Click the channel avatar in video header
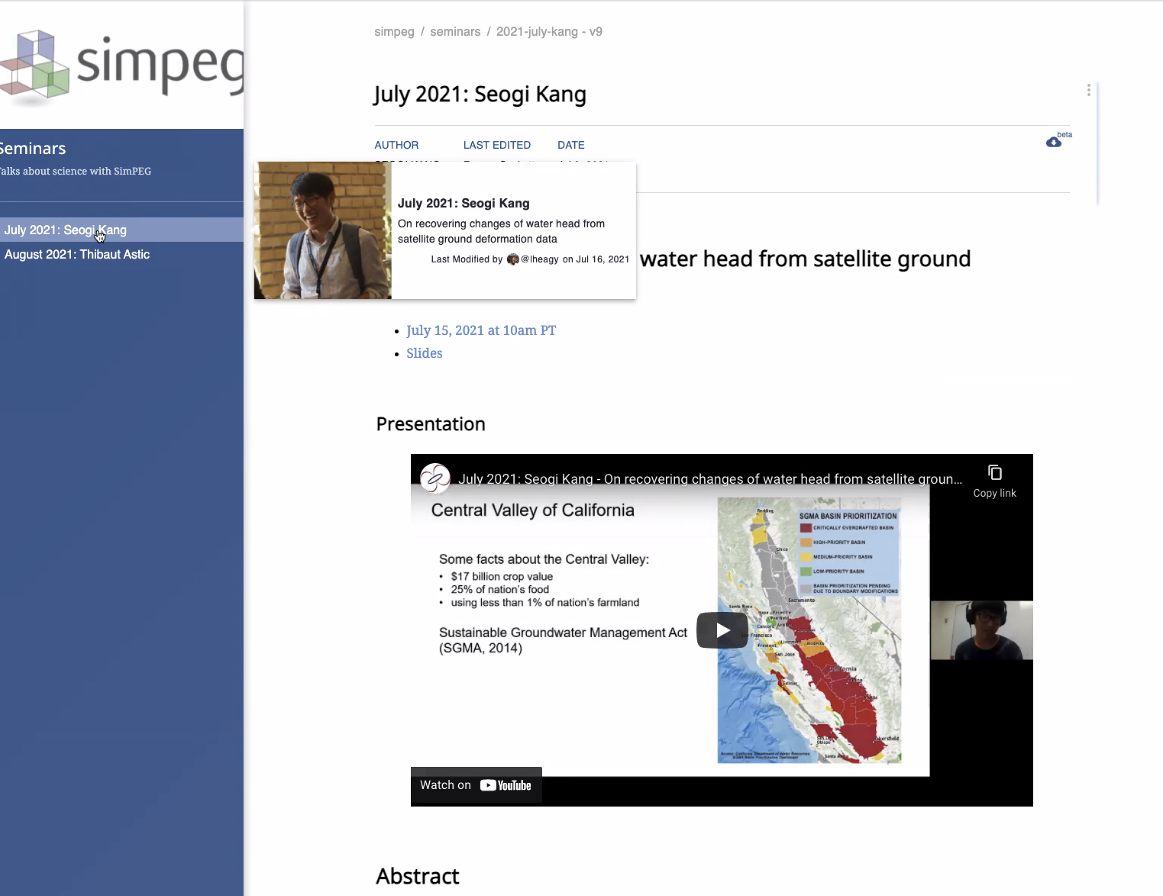Screen dimensions: 1163x896 435,479
